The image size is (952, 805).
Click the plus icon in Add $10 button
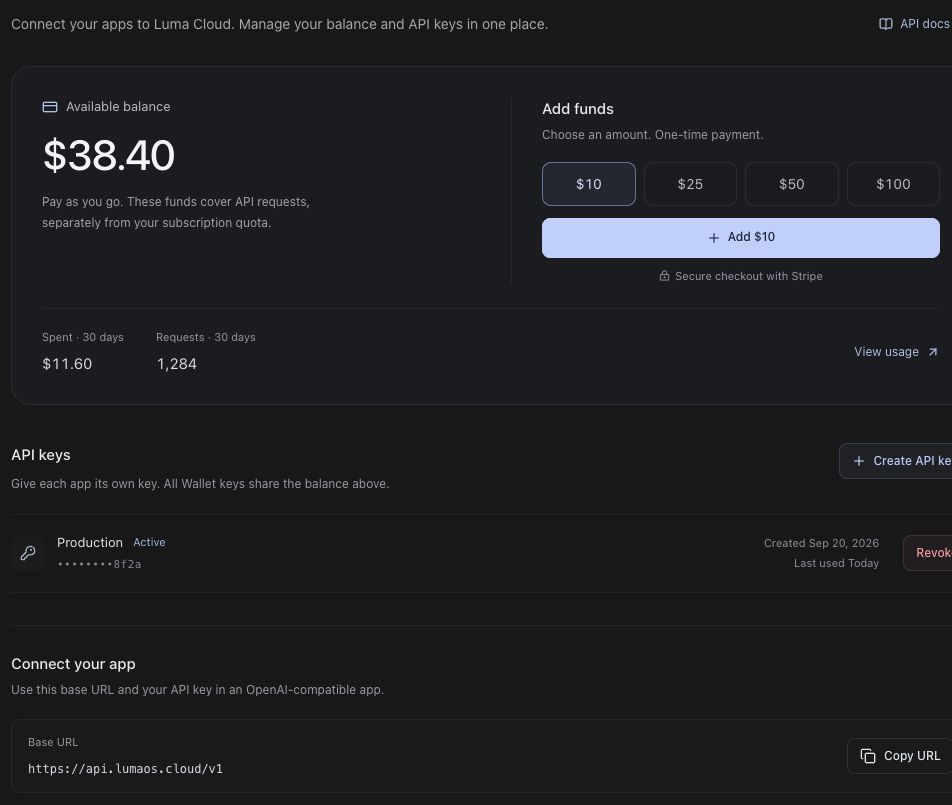[x=714, y=238]
